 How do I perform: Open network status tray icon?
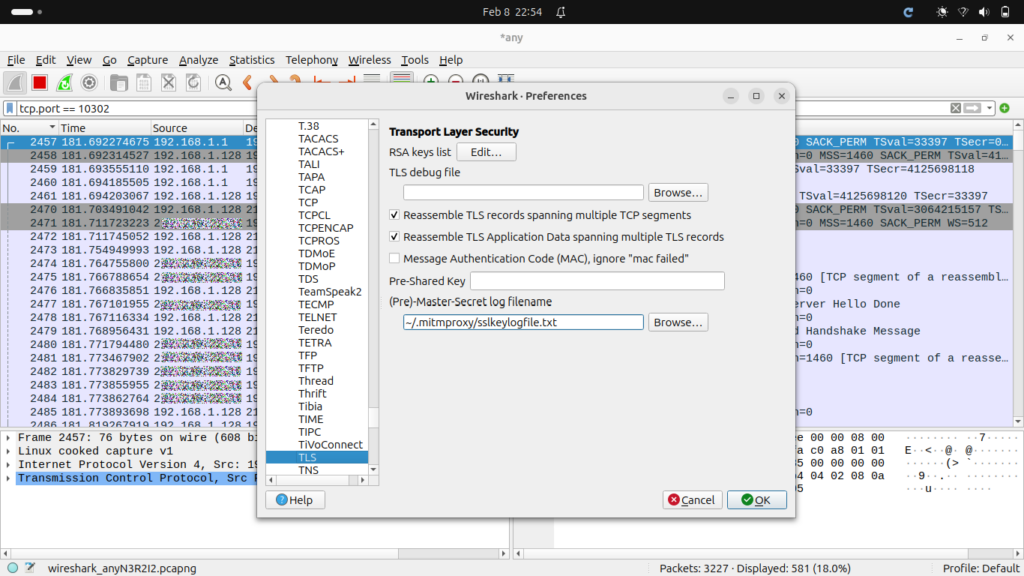point(963,12)
